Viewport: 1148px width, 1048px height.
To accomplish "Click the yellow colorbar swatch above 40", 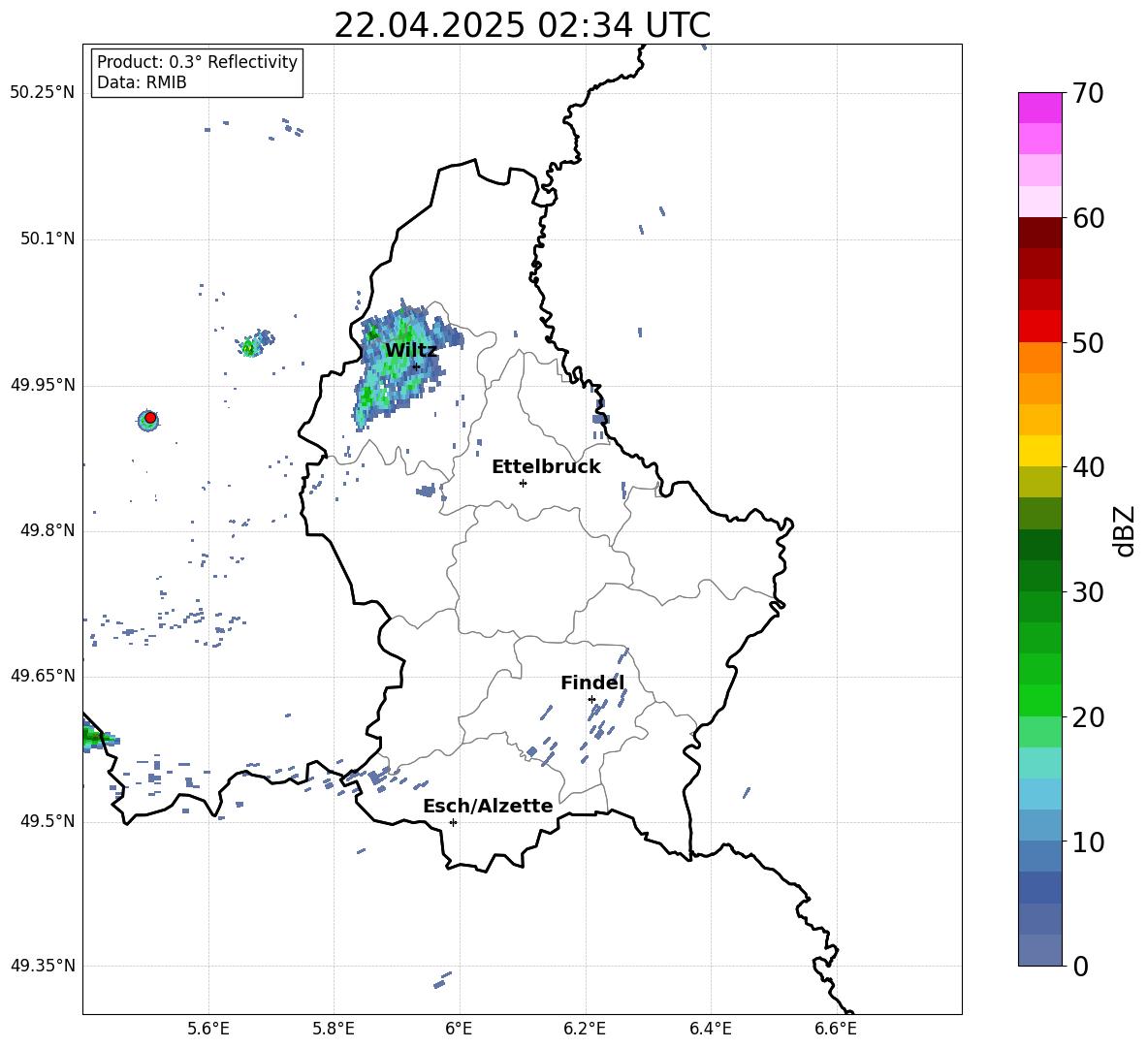I will (x=1039, y=451).
